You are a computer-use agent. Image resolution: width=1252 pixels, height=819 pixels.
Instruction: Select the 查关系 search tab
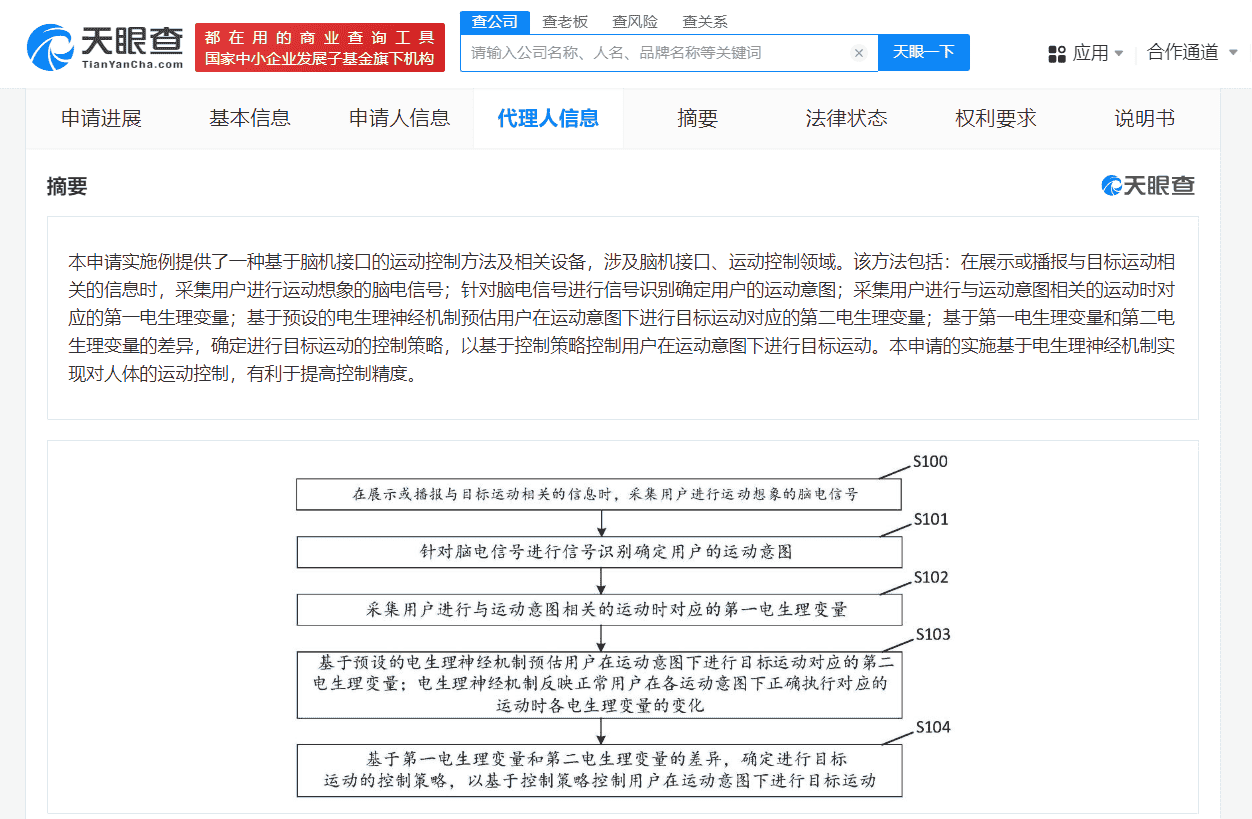[x=704, y=21]
